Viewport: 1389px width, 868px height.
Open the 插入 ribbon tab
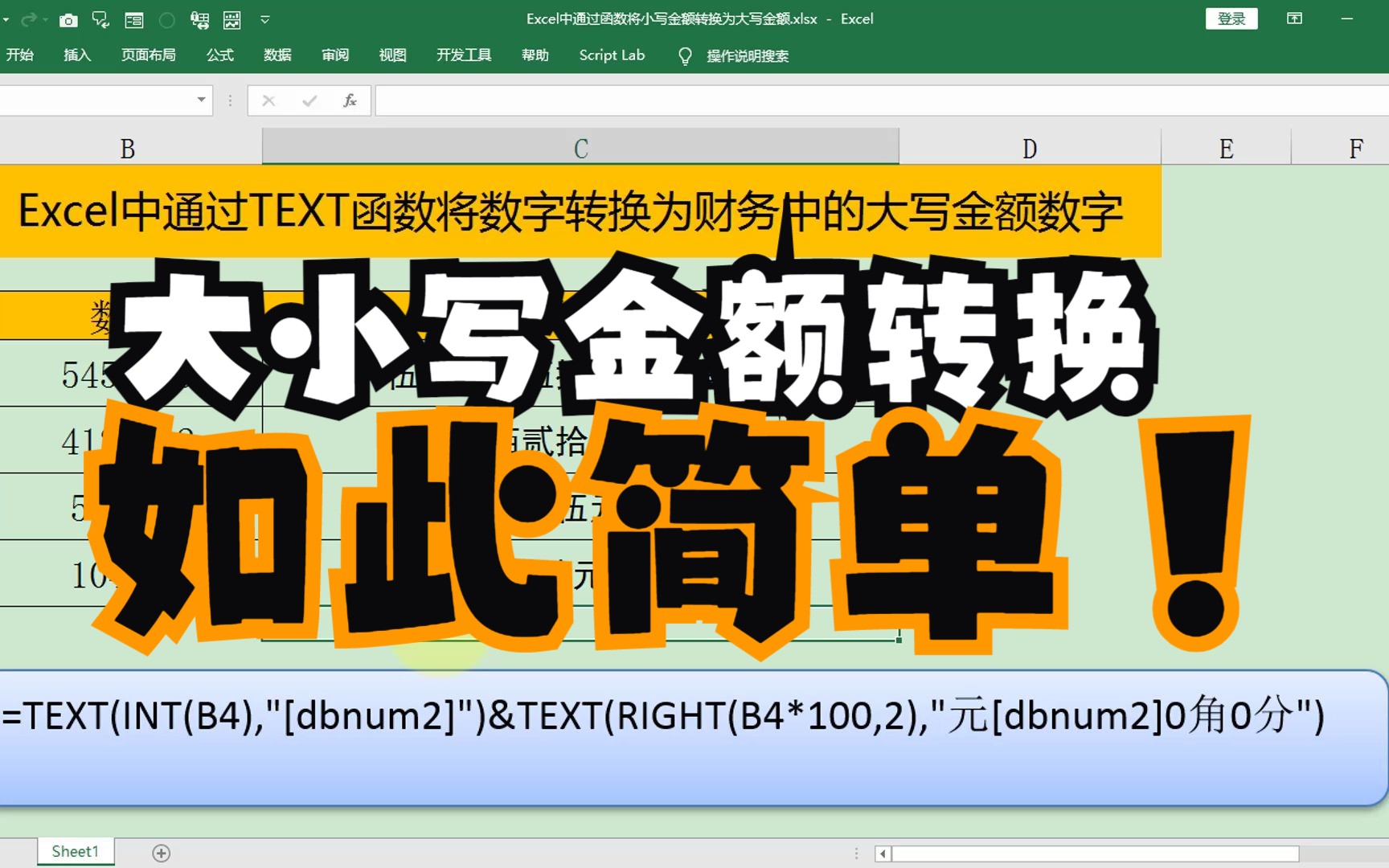(77, 55)
